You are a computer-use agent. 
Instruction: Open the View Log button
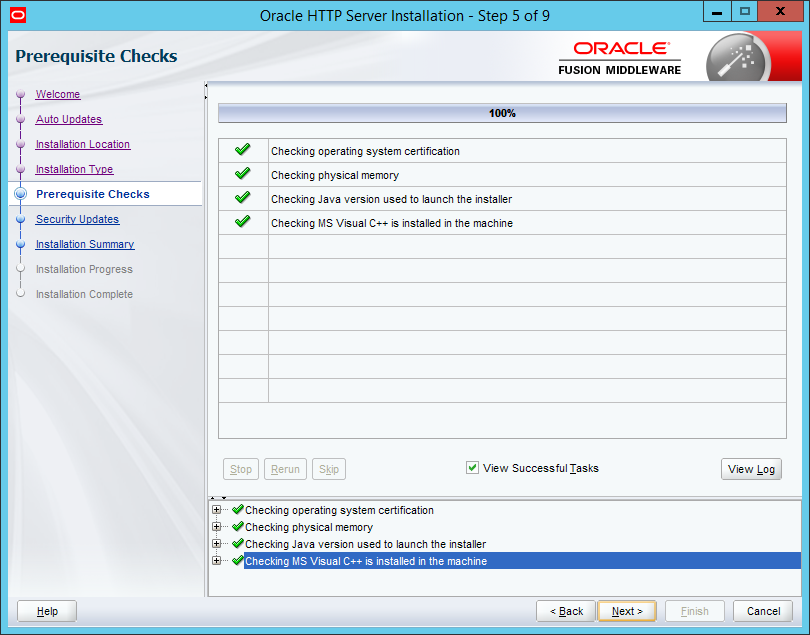coord(751,469)
